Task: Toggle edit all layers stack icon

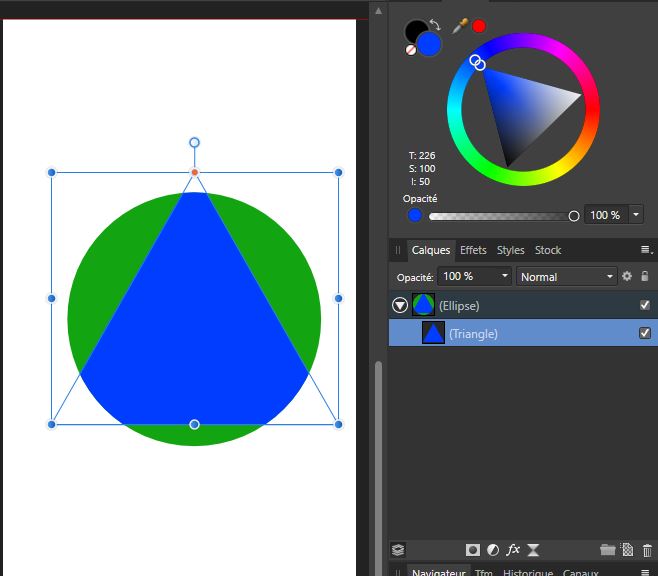Action: coord(398,550)
